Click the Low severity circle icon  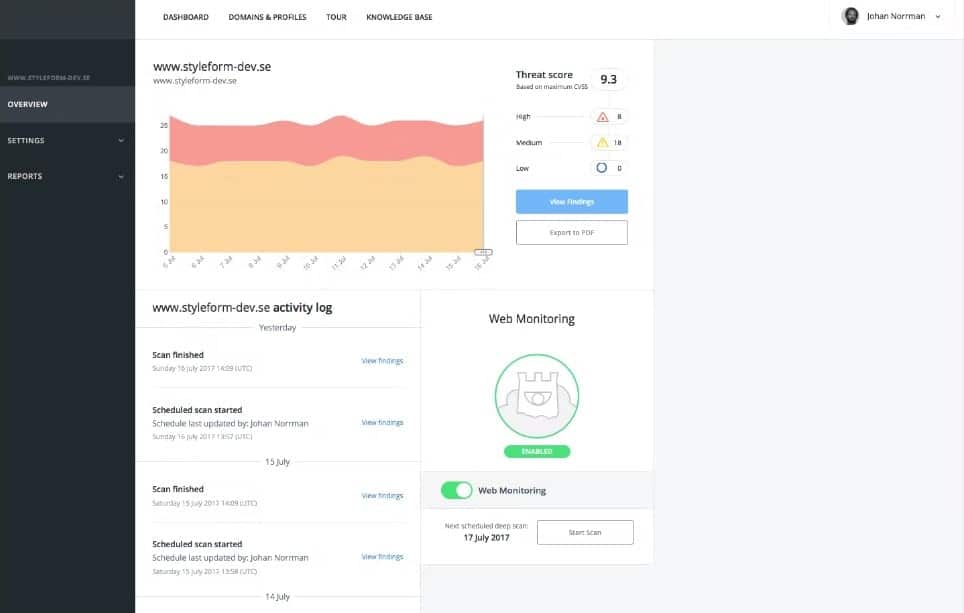click(x=601, y=168)
